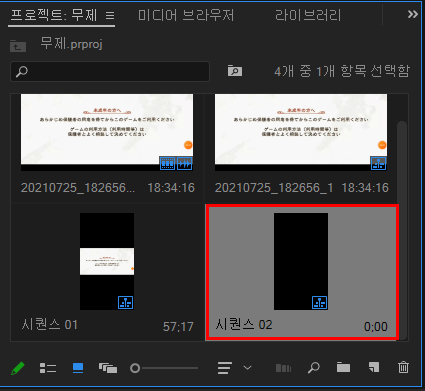
Task: Select the 시퀀스 01 thumbnail
Action: tap(107, 261)
